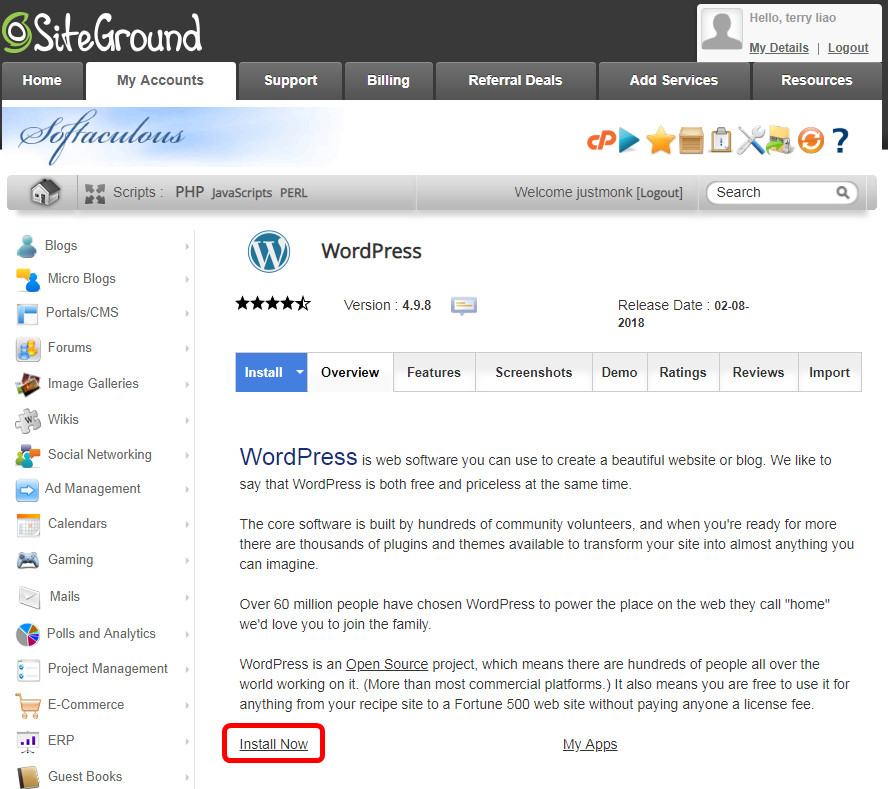Go to Softaculous home house icon
Screen dimensions: 888x789
point(45,192)
